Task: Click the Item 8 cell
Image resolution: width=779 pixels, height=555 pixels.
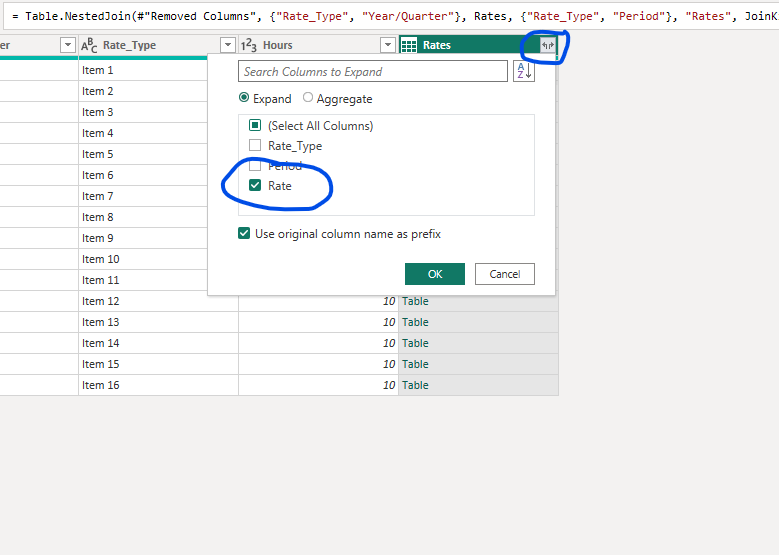Action: coord(143,217)
